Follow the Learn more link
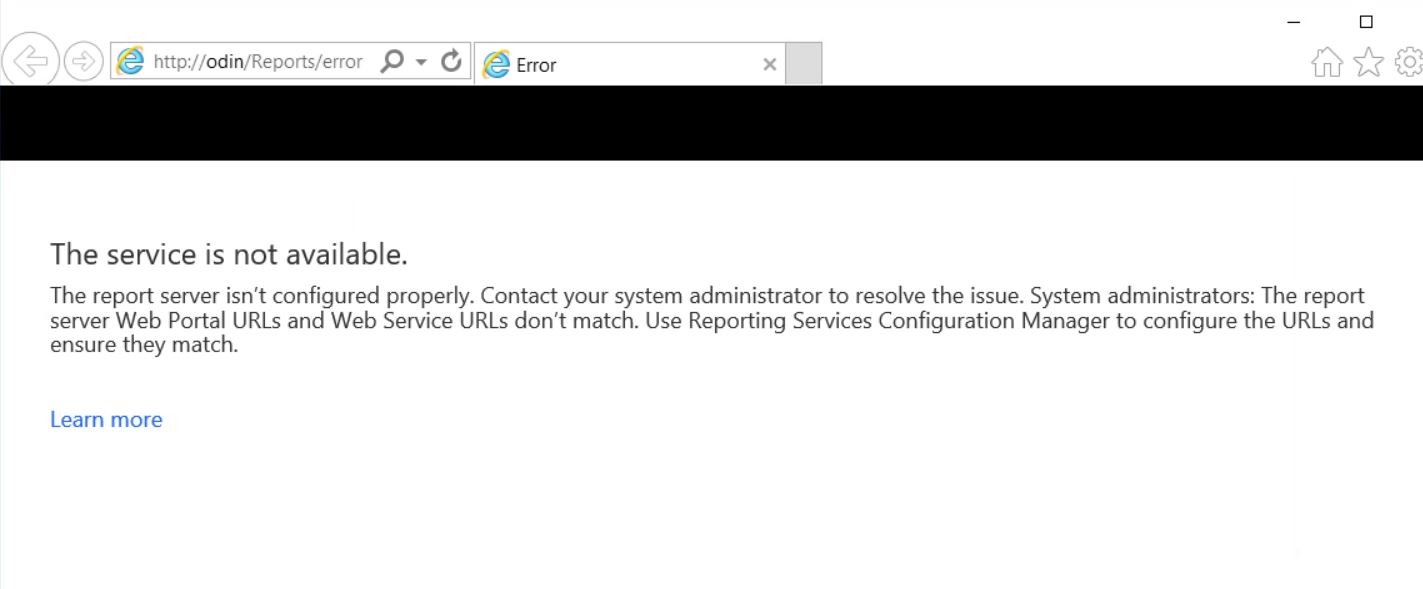The image size is (1423, 589). click(x=106, y=420)
